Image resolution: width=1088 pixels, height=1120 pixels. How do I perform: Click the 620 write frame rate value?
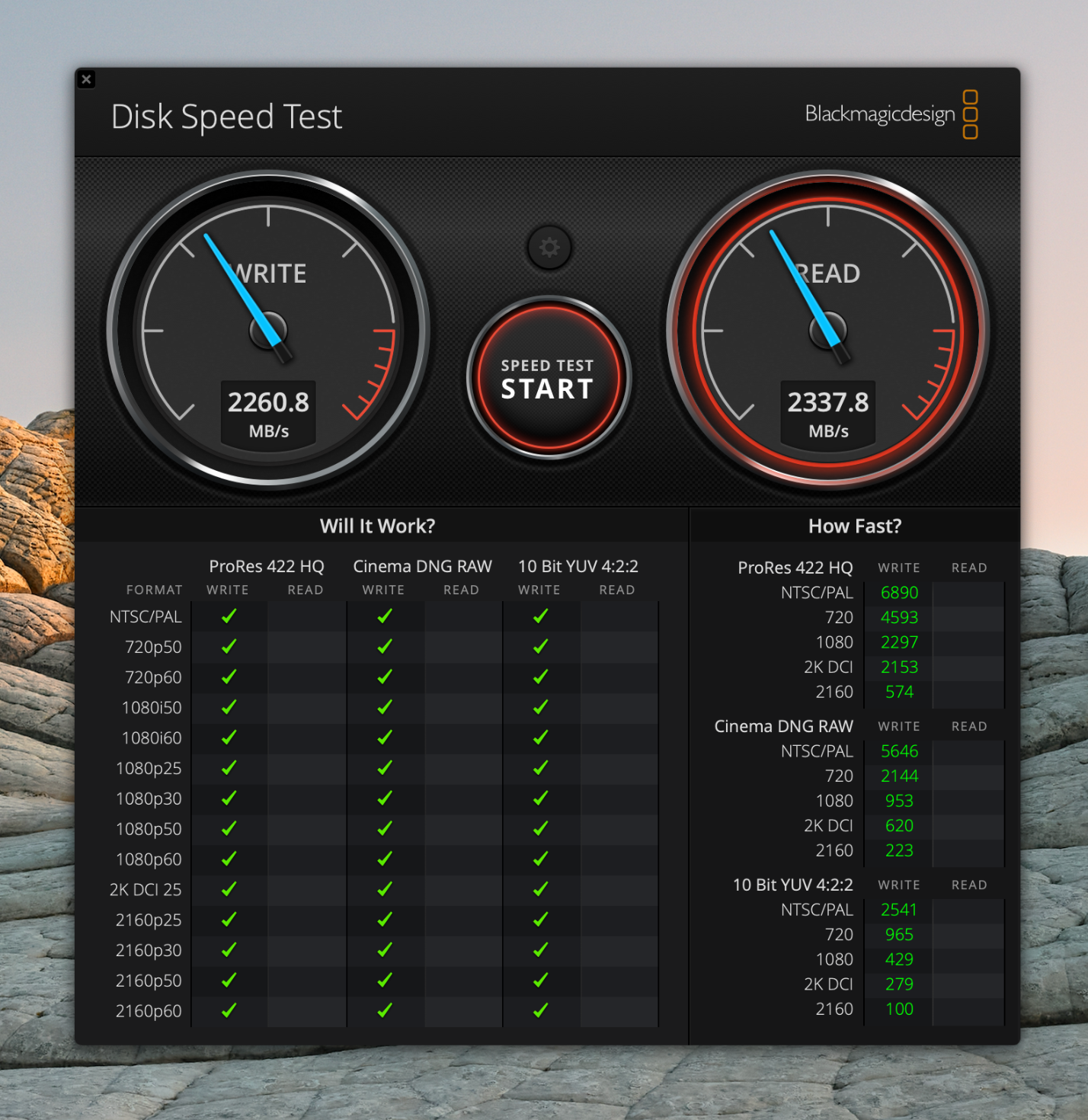coord(900,826)
